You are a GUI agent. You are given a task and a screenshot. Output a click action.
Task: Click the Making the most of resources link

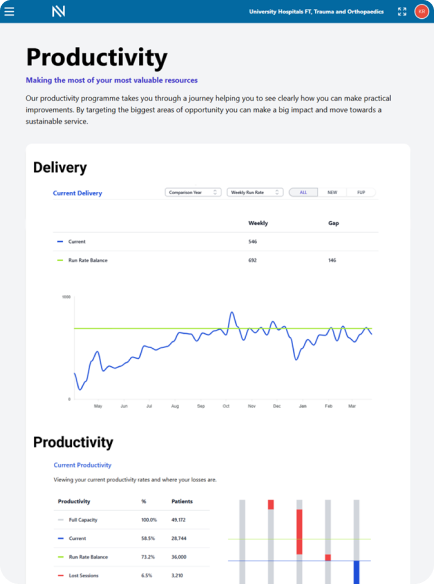[x=112, y=80]
